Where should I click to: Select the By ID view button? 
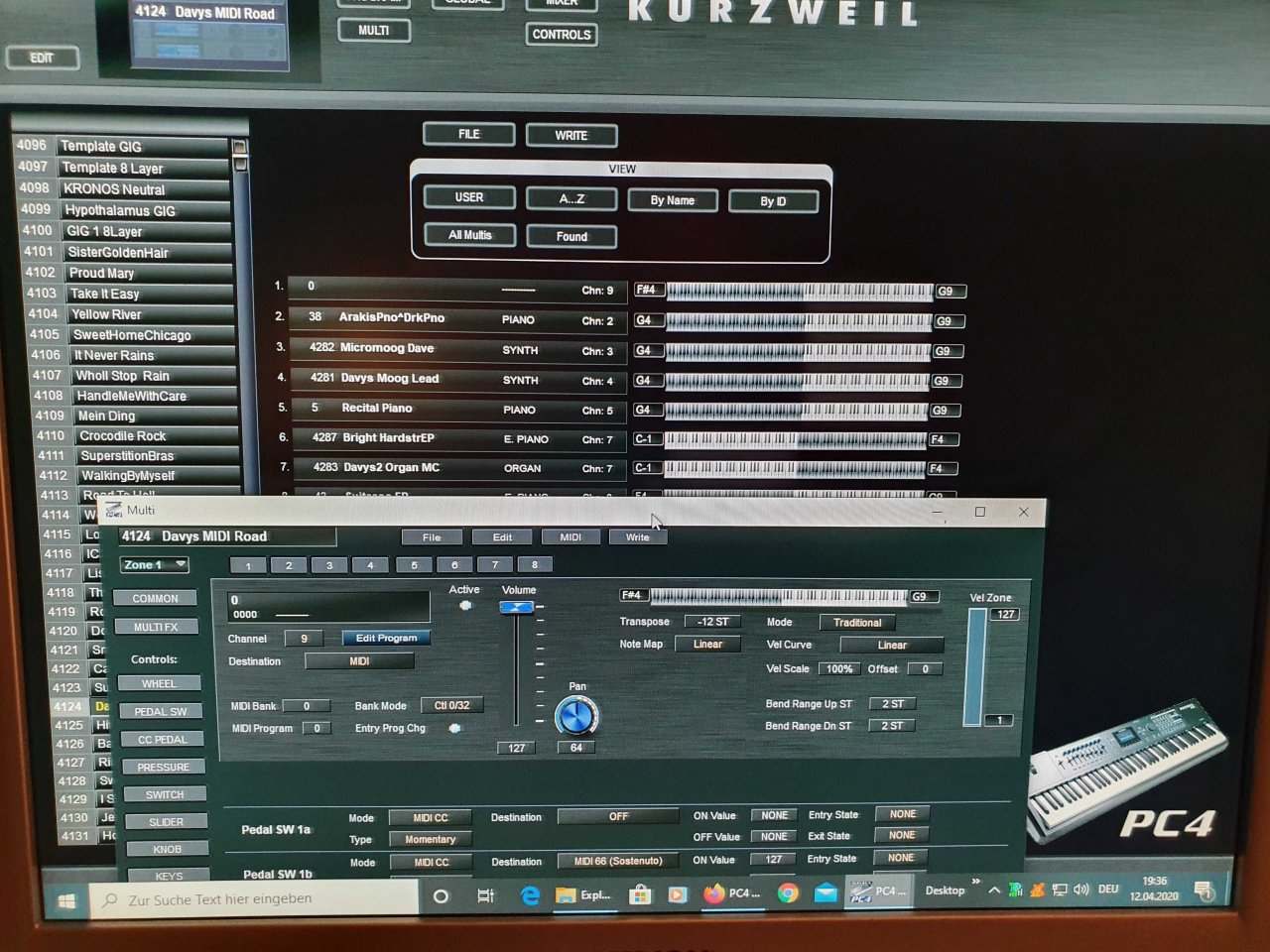pos(773,201)
